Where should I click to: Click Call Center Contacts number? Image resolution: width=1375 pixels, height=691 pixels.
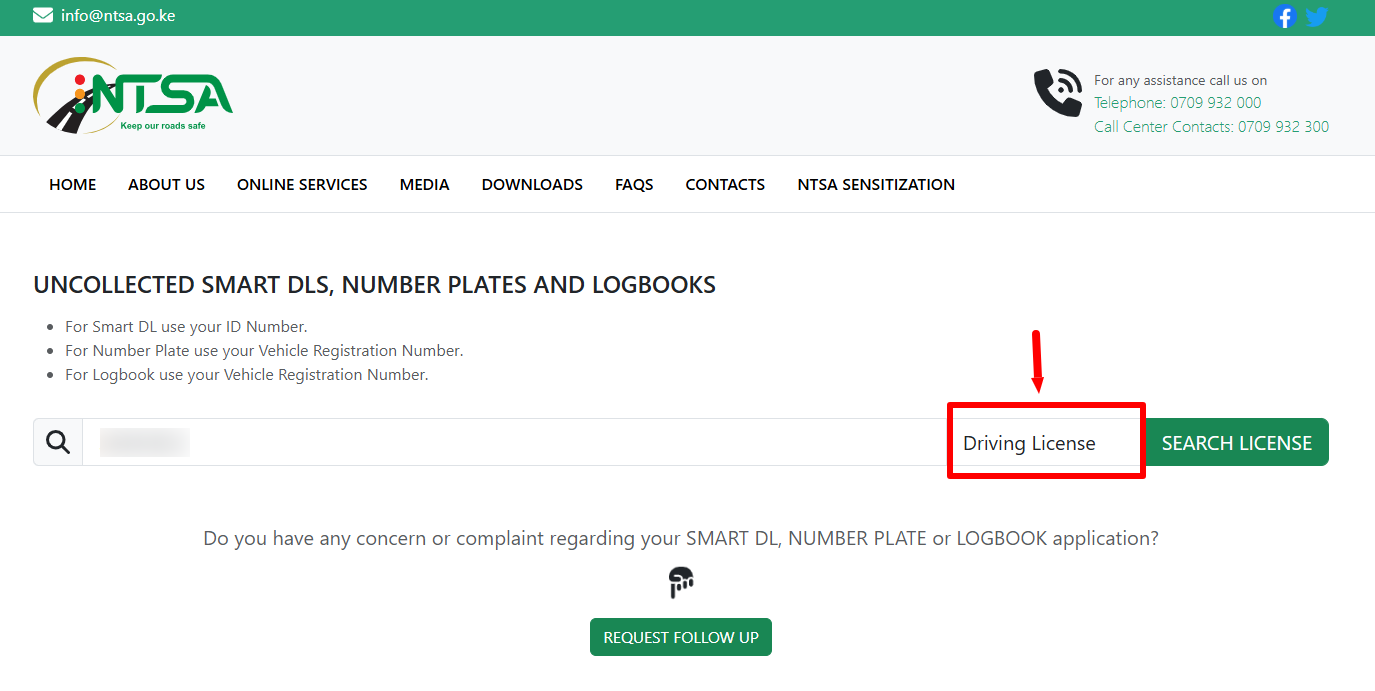click(1211, 126)
